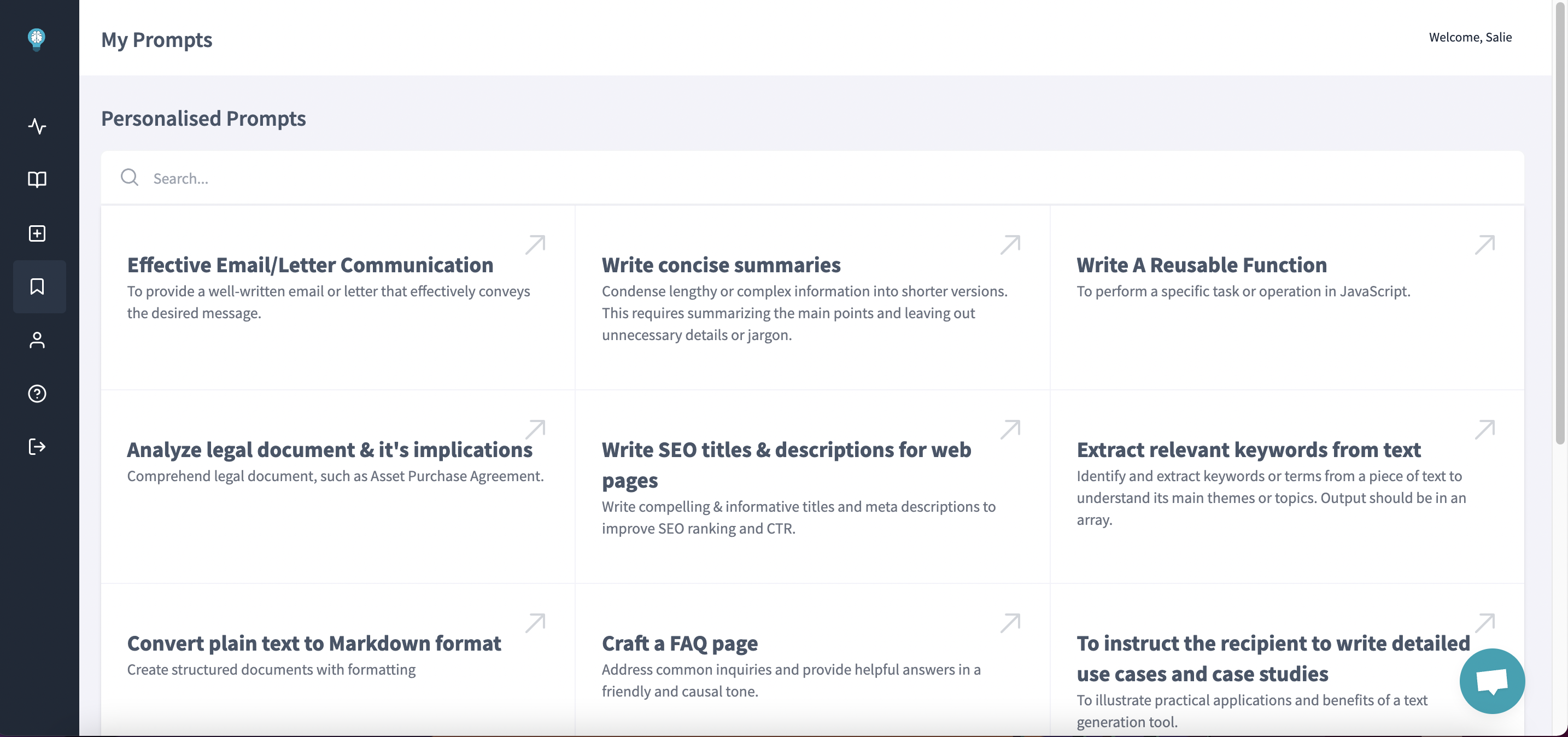Click the question mark help icon
Viewport: 1568px width, 737px height.
(37, 394)
